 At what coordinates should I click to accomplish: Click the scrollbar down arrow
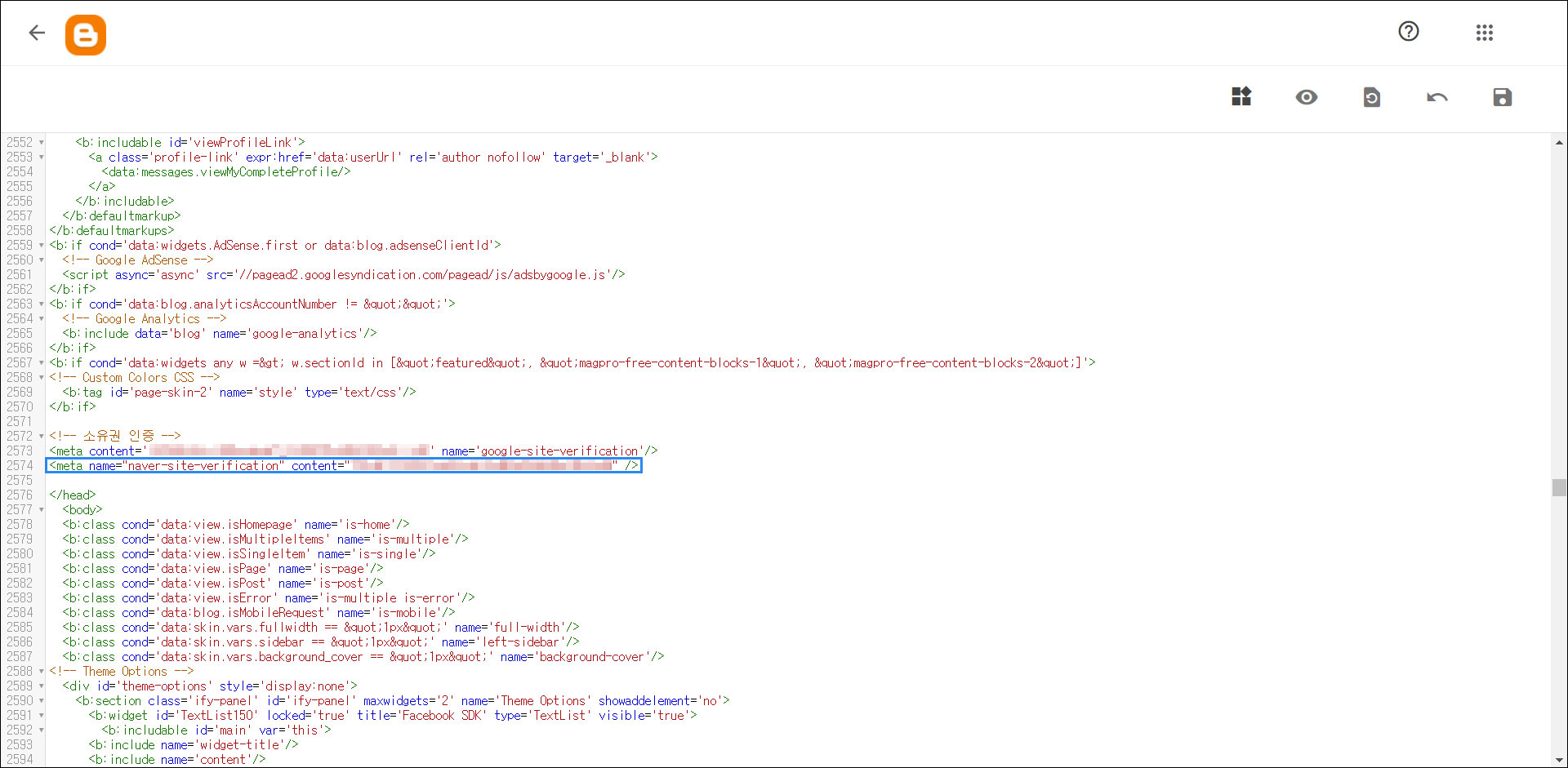pos(1559,760)
